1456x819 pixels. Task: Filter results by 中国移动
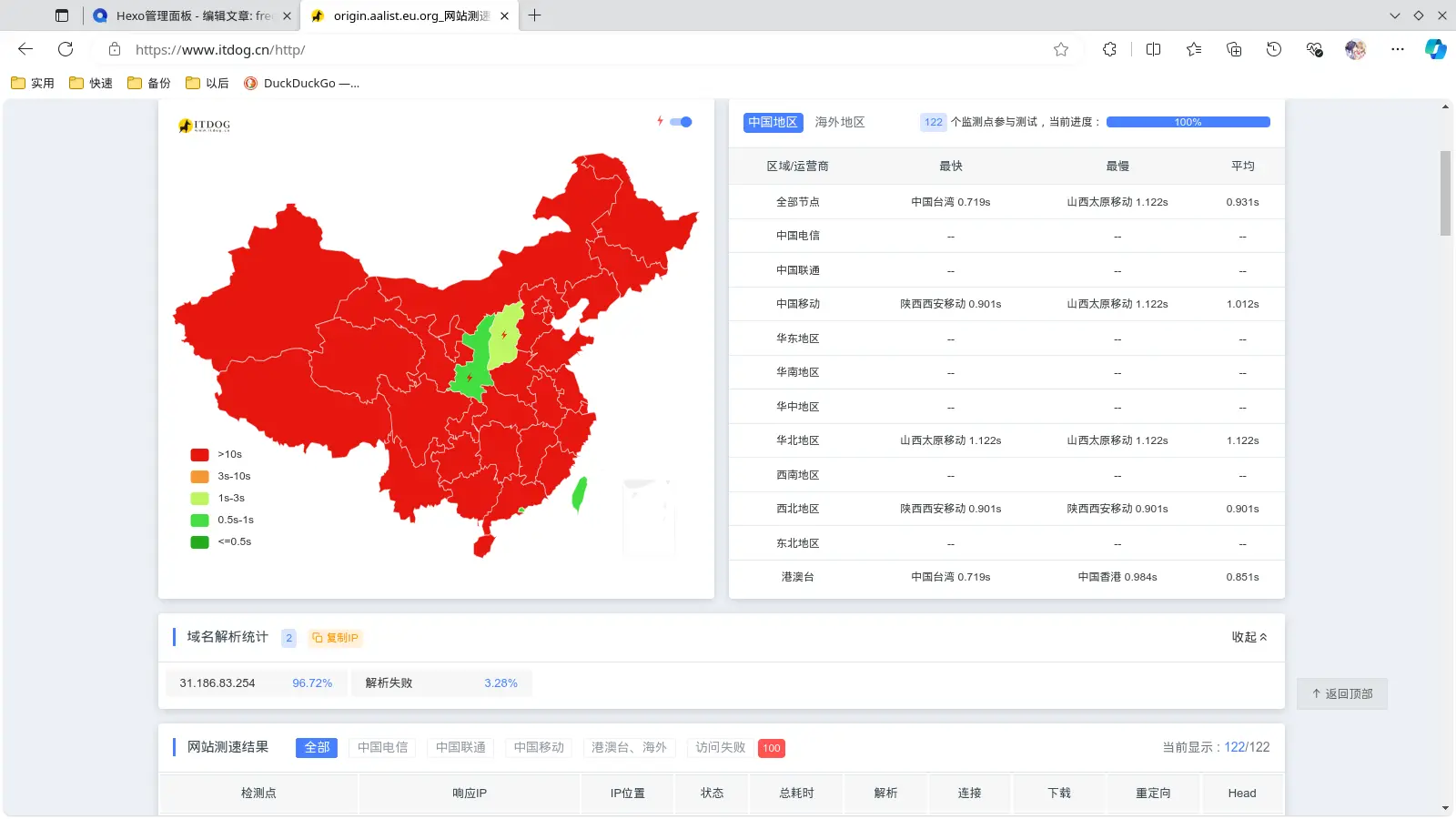(x=539, y=747)
